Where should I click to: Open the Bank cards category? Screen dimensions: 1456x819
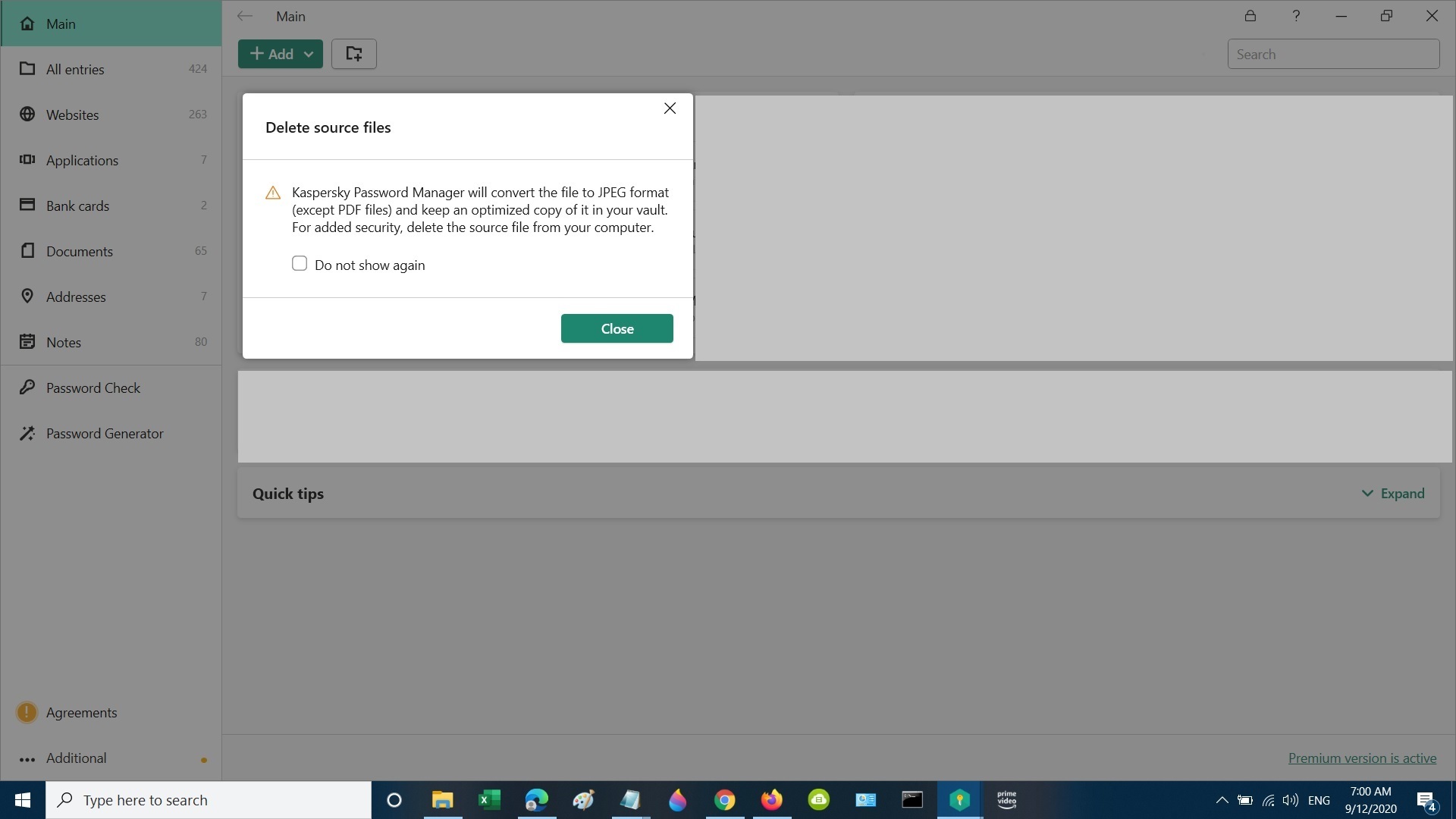pyautogui.click(x=111, y=206)
